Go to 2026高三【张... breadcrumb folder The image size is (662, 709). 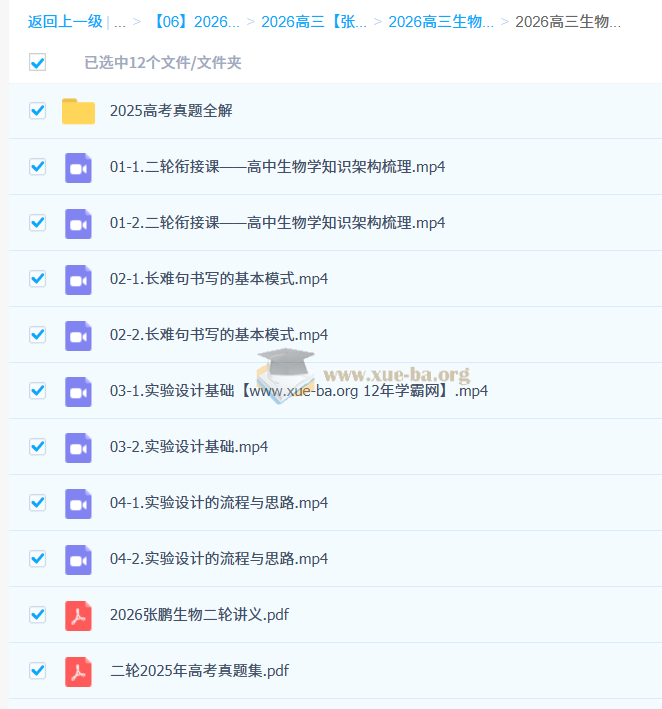pos(313,22)
